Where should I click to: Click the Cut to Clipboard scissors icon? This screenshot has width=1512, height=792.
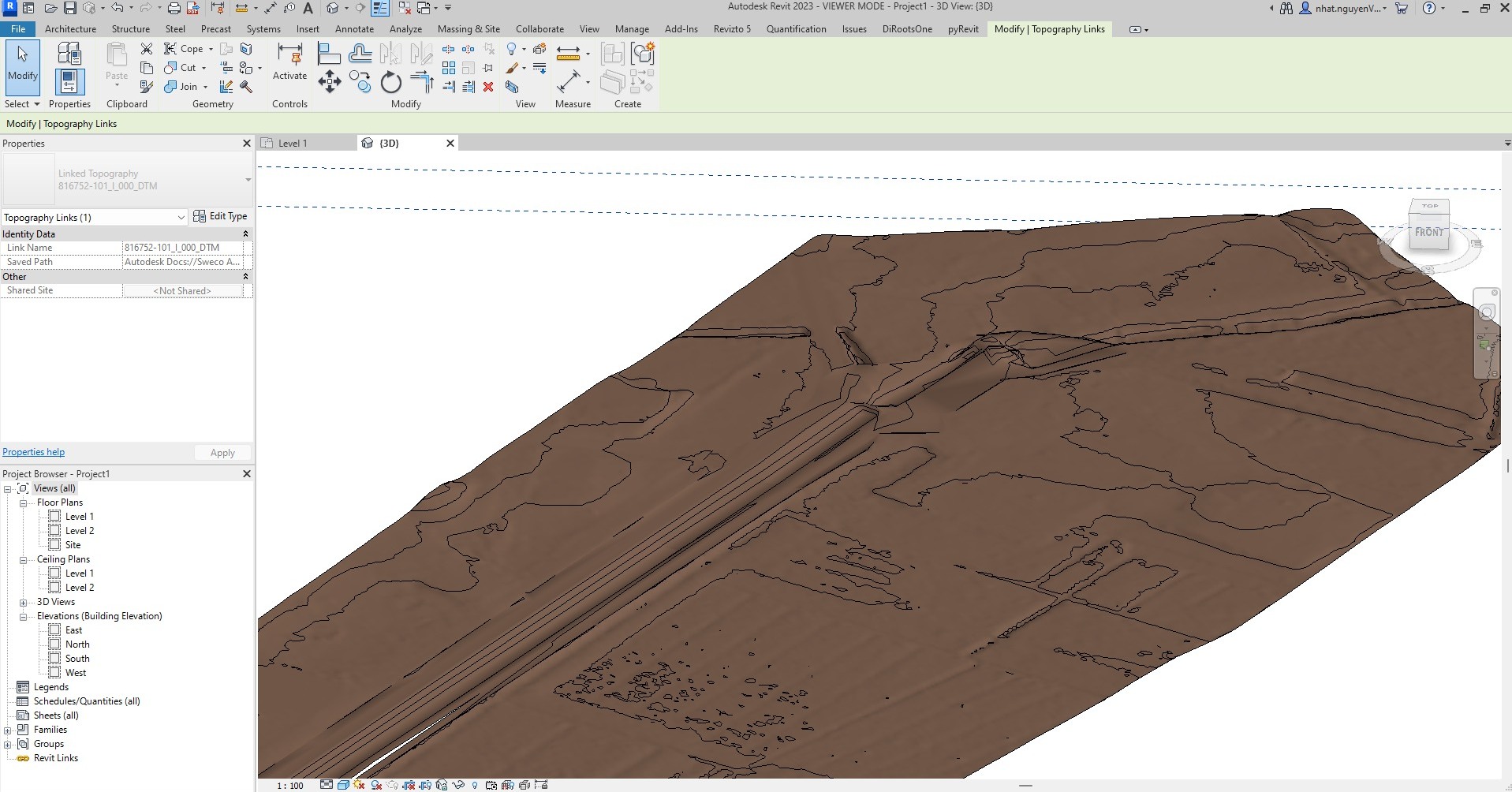click(147, 49)
